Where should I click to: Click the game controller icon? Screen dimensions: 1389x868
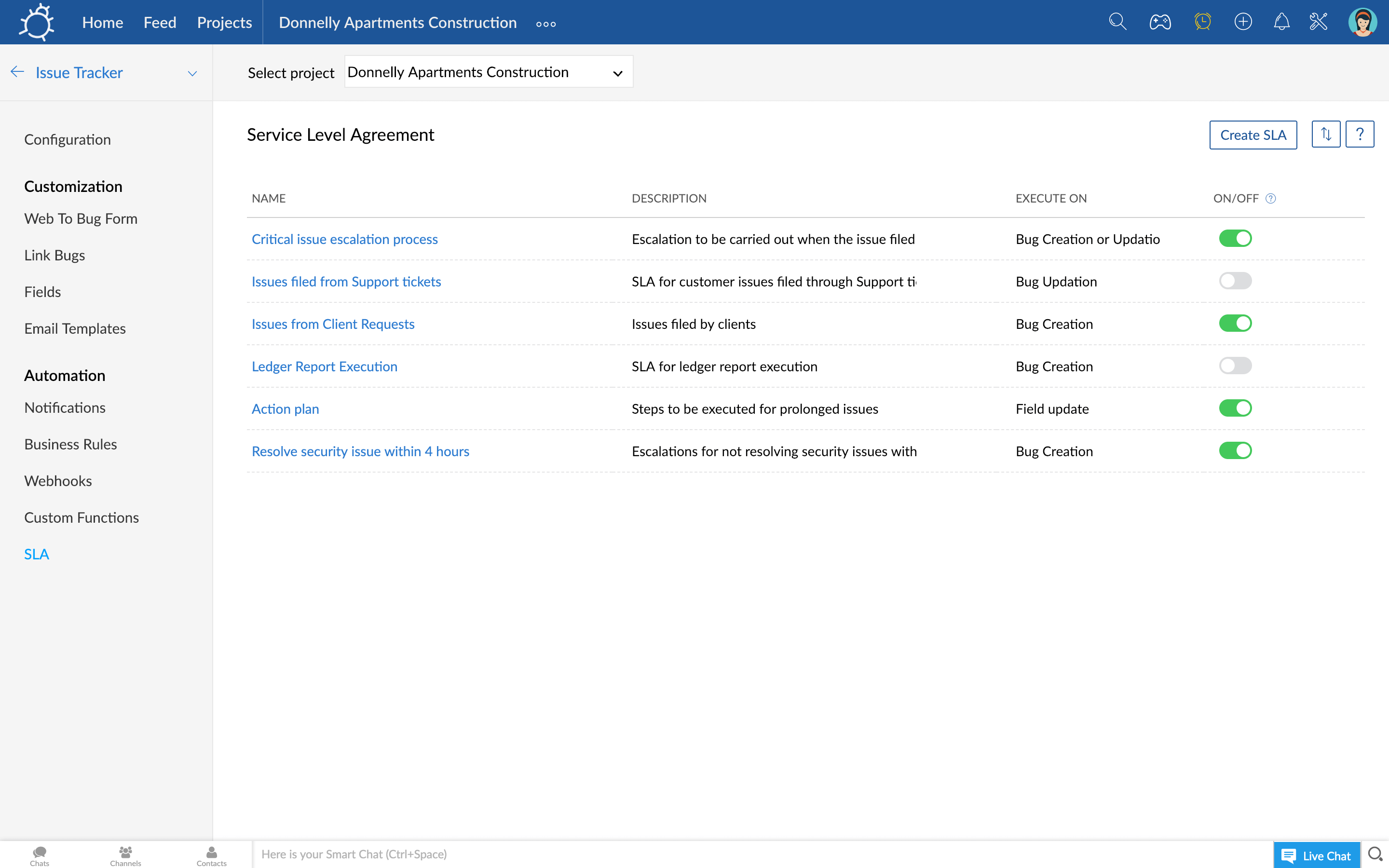tap(1159, 22)
